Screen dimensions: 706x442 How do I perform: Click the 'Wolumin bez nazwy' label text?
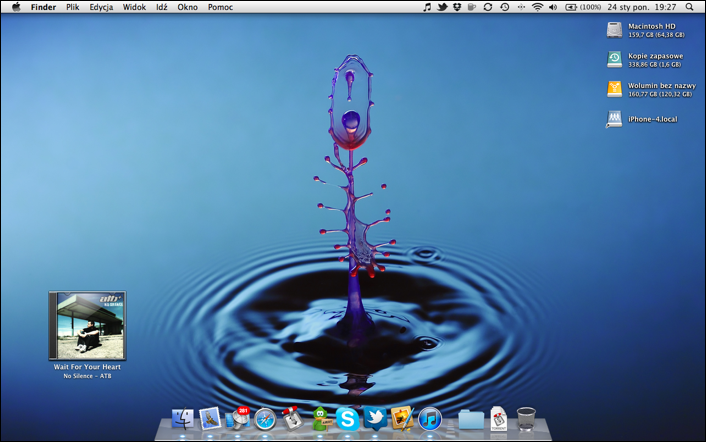pos(662,86)
